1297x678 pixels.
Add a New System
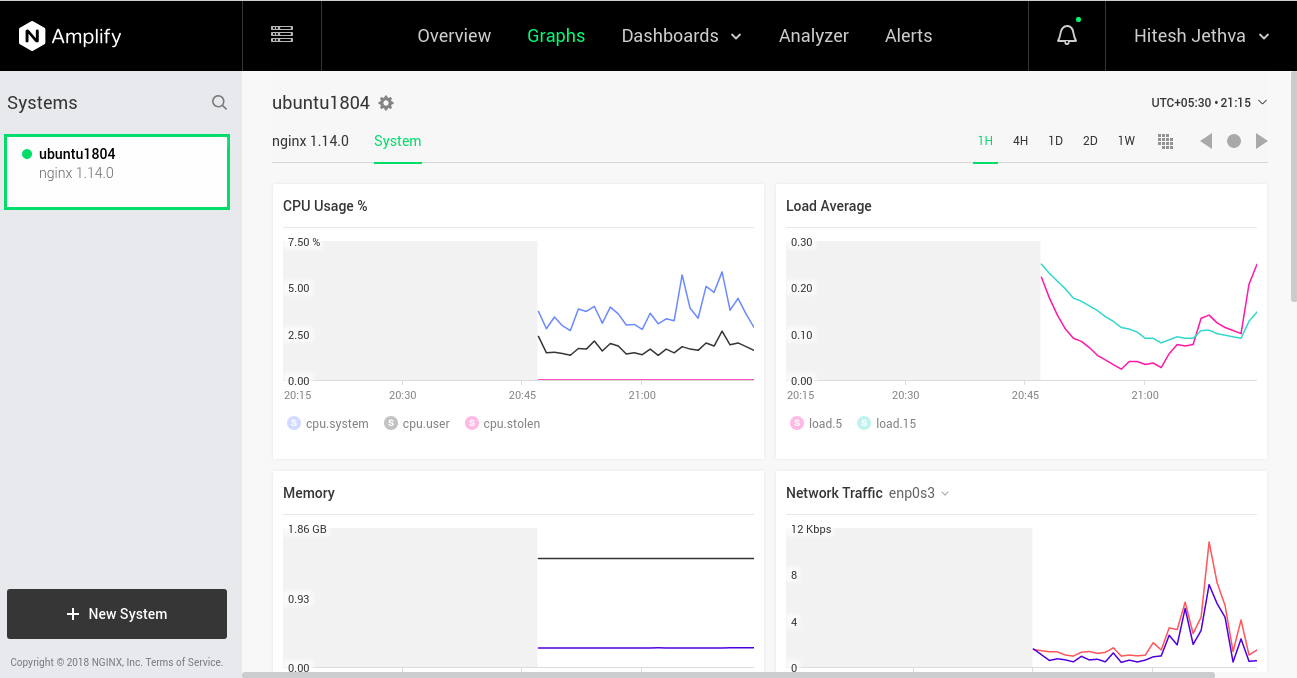[117, 614]
